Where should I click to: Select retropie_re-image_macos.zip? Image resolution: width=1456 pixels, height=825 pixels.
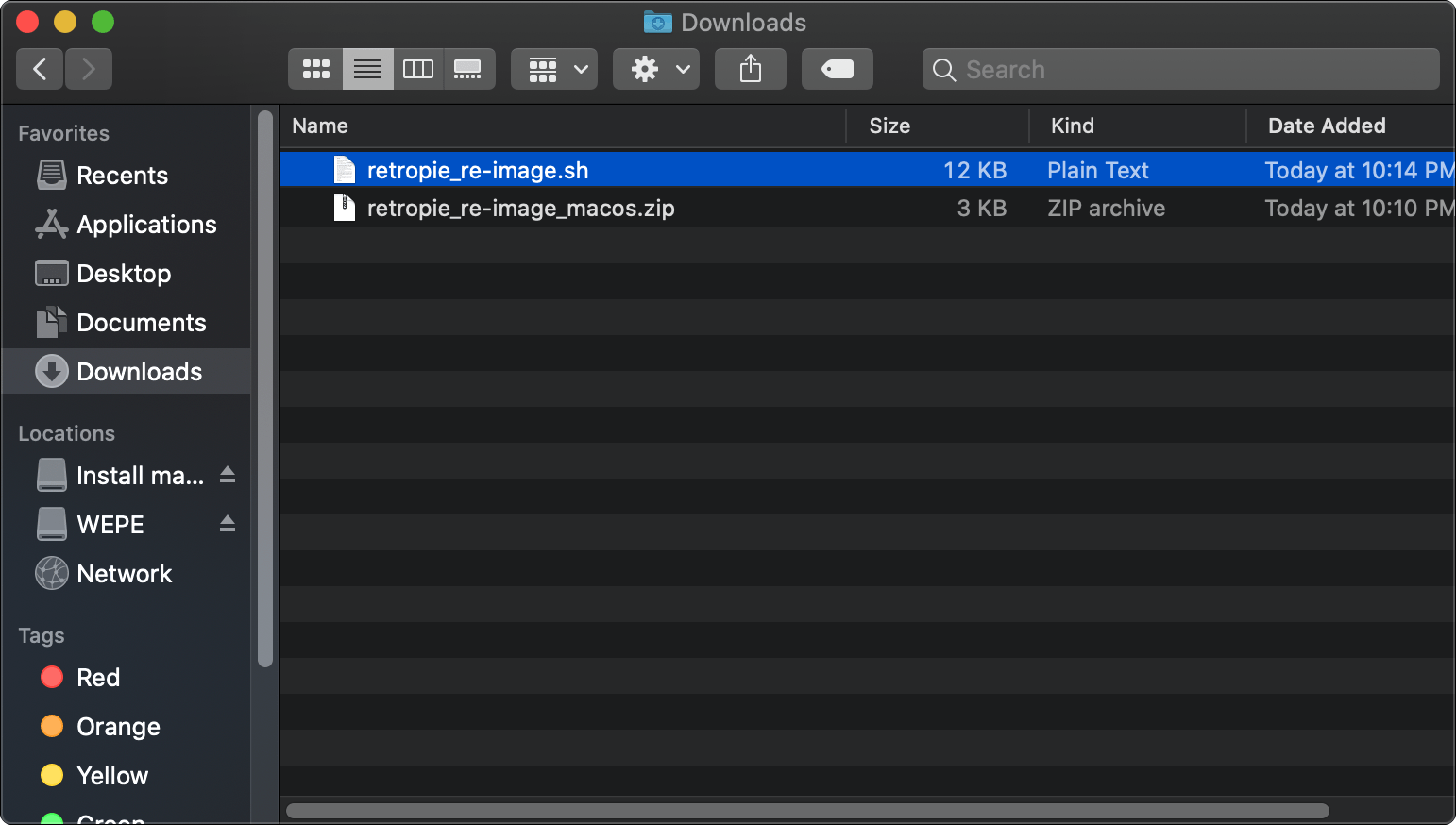tap(520, 208)
